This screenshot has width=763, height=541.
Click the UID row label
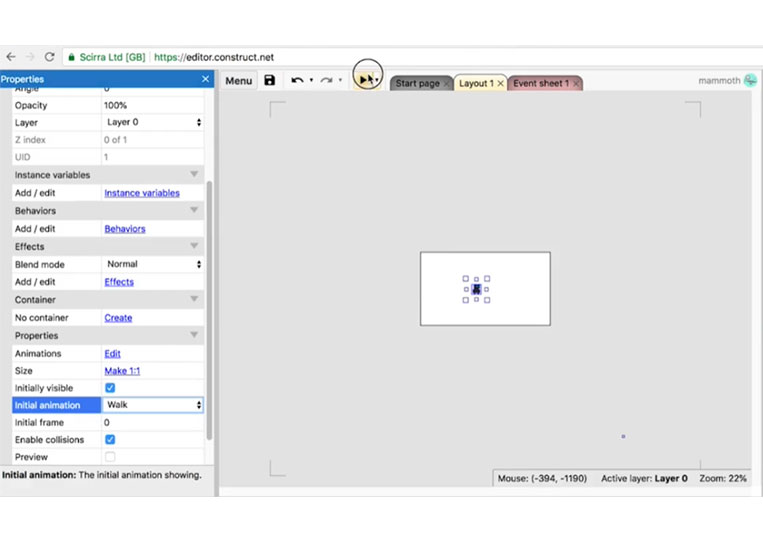22,157
